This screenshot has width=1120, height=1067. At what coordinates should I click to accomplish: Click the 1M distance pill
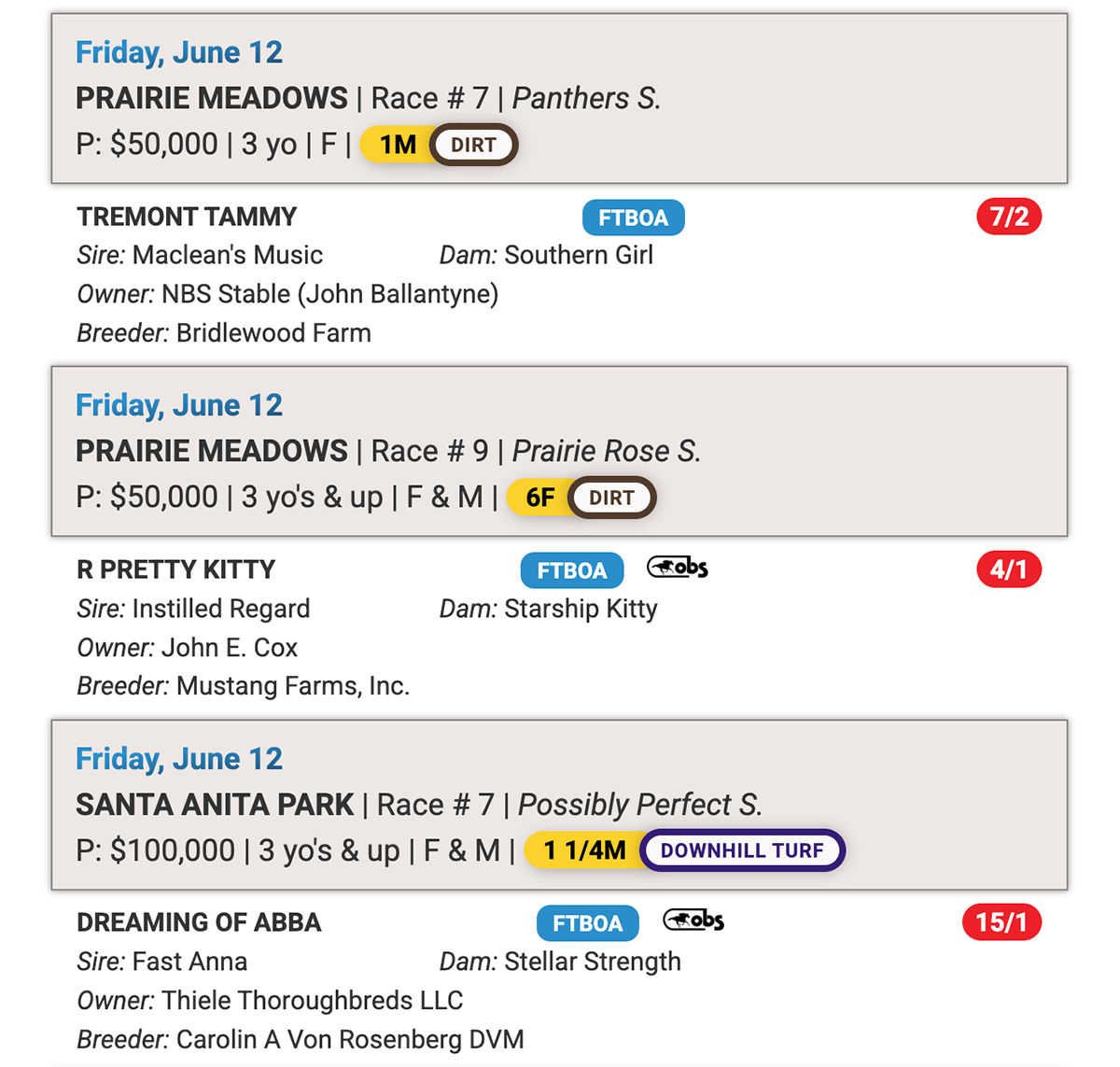pyautogui.click(x=396, y=145)
